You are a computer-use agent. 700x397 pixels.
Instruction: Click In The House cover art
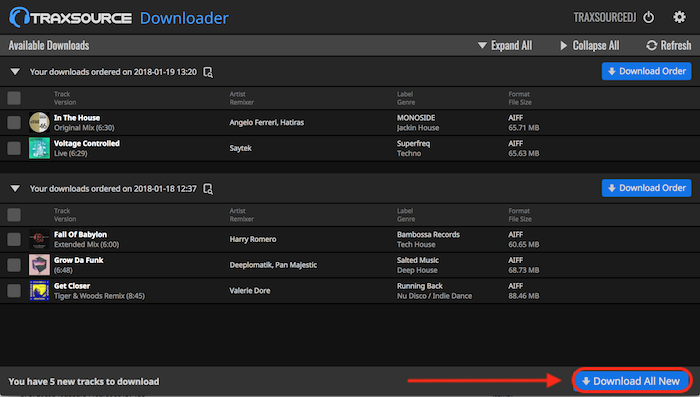(39, 122)
